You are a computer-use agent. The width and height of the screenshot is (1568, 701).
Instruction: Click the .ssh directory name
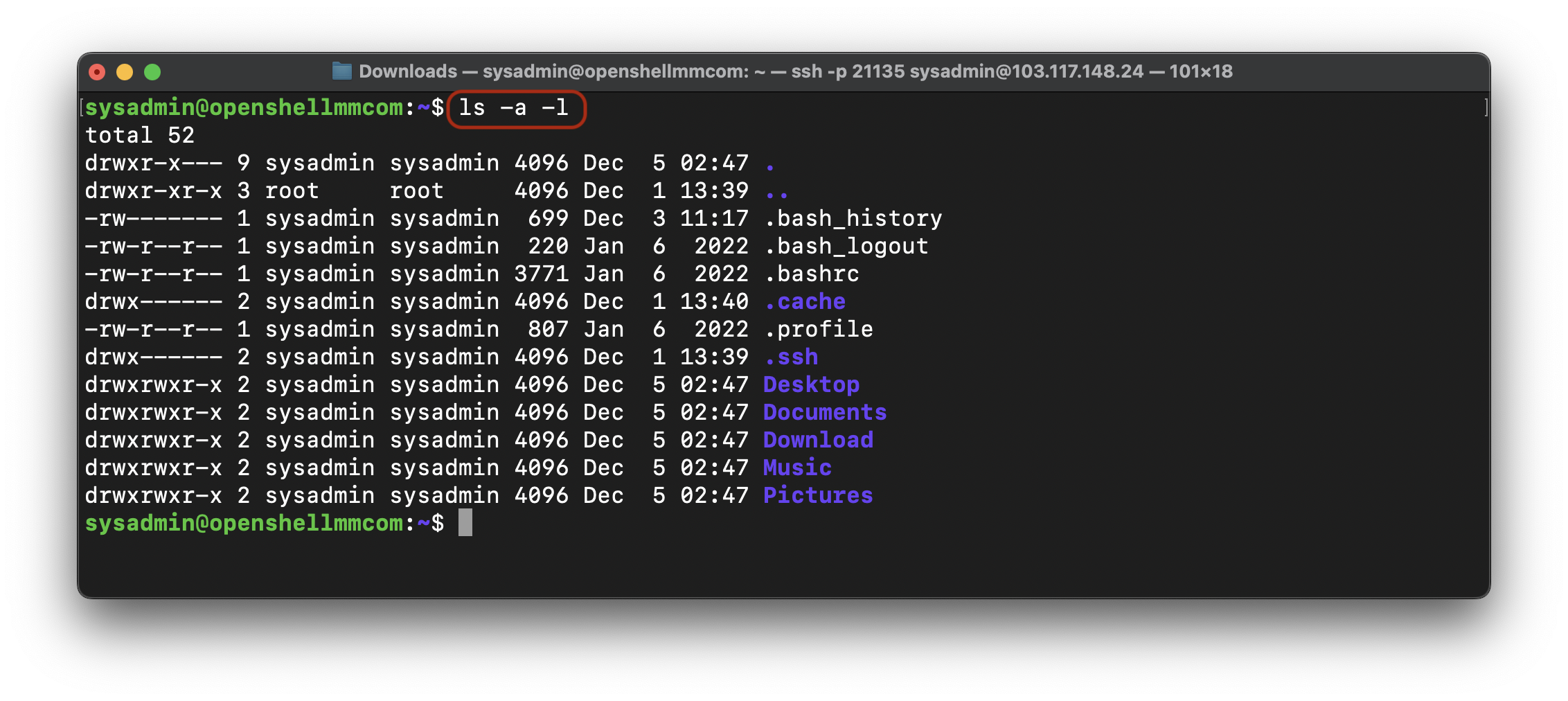click(791, 357)
